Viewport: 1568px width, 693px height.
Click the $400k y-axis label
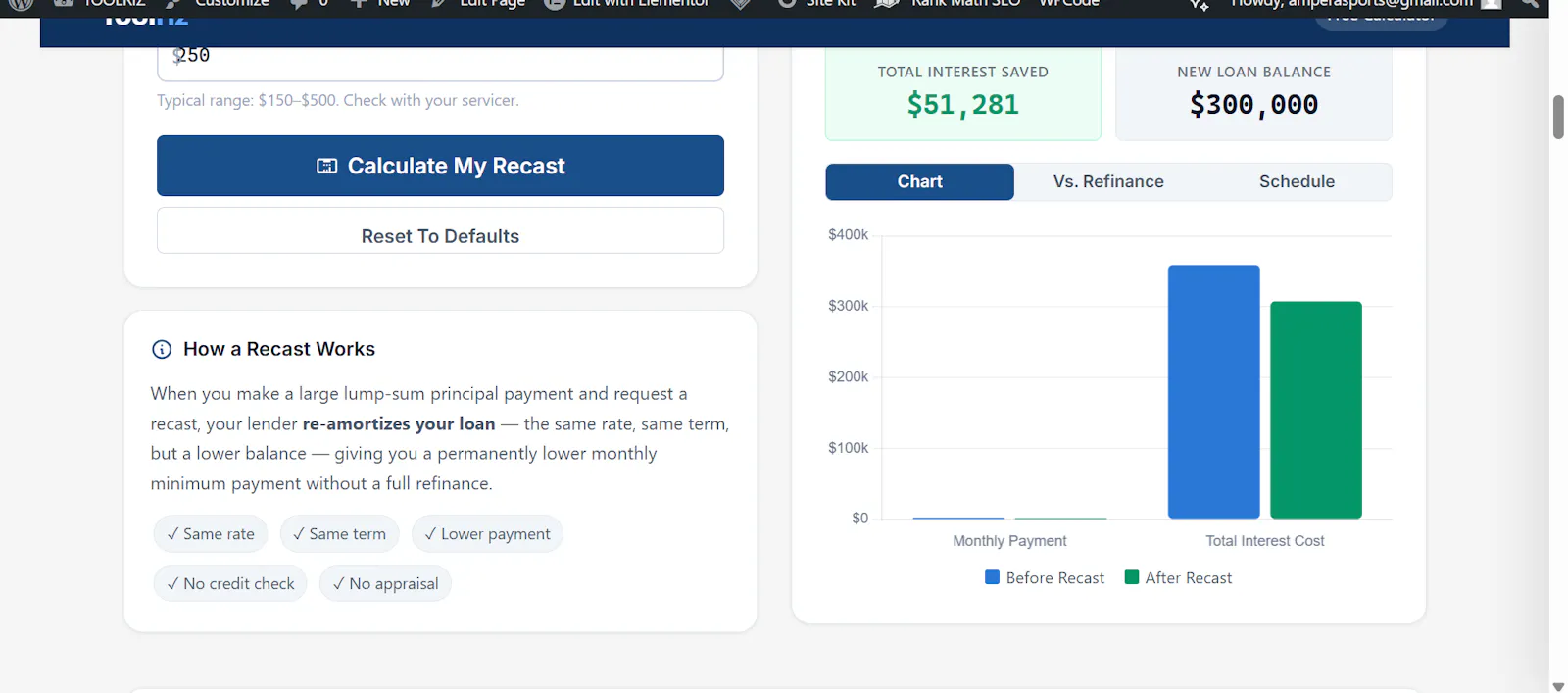point(848,235)
